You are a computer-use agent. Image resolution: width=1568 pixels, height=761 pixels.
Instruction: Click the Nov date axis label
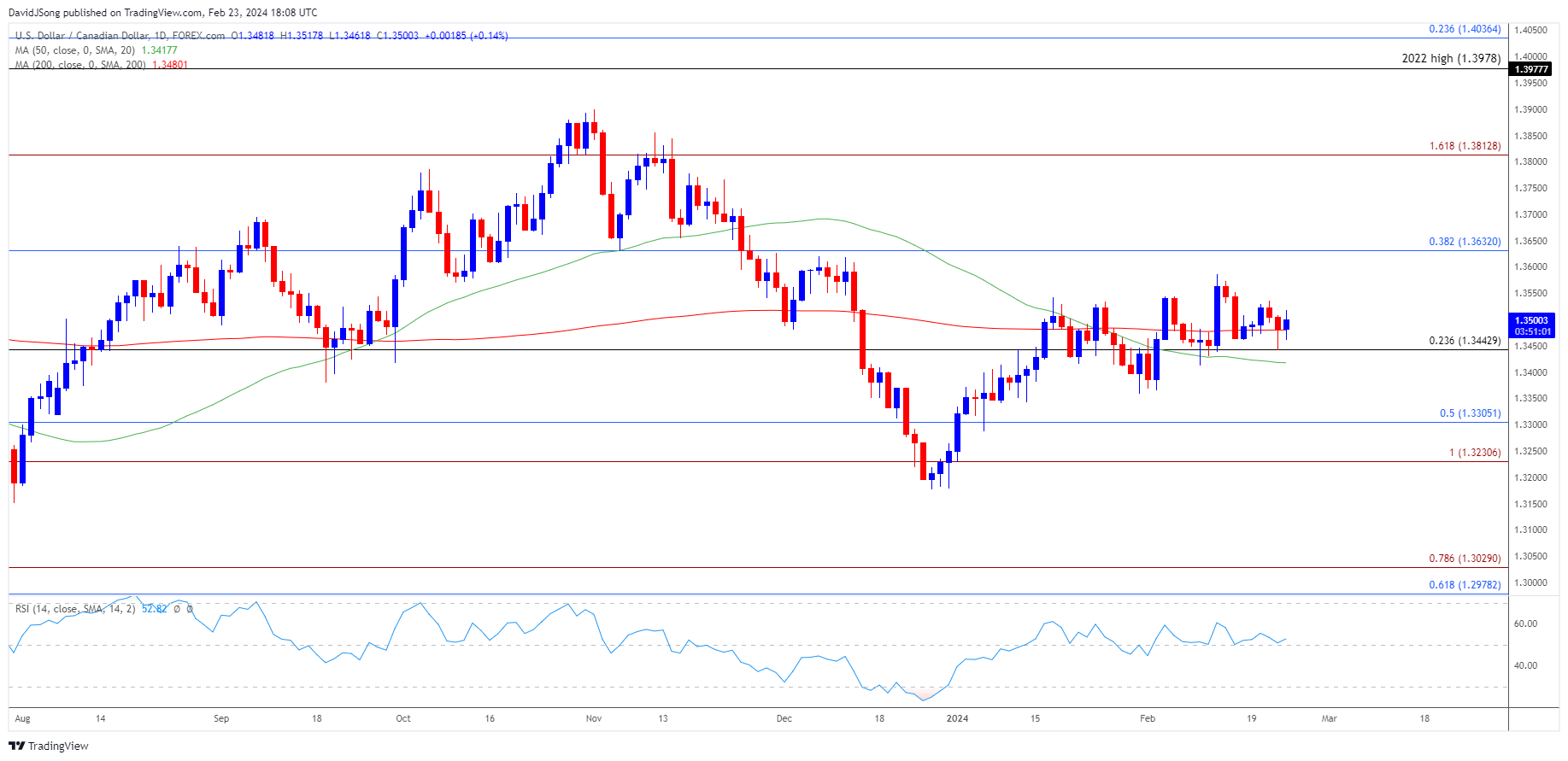pos(594,718)
